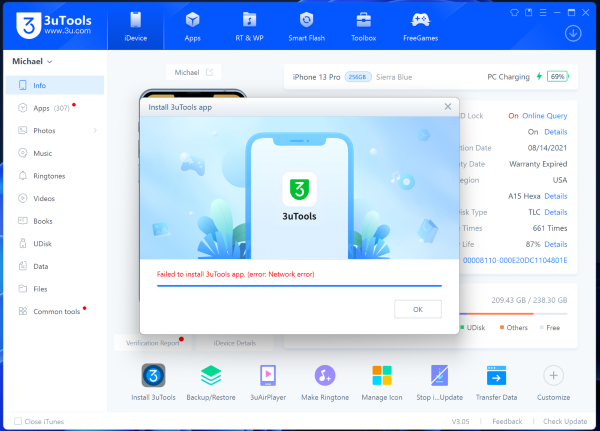Viewport: 600px width, 431px height.
Task: Open UDisk in the sidebar
Action: [55, 243]
